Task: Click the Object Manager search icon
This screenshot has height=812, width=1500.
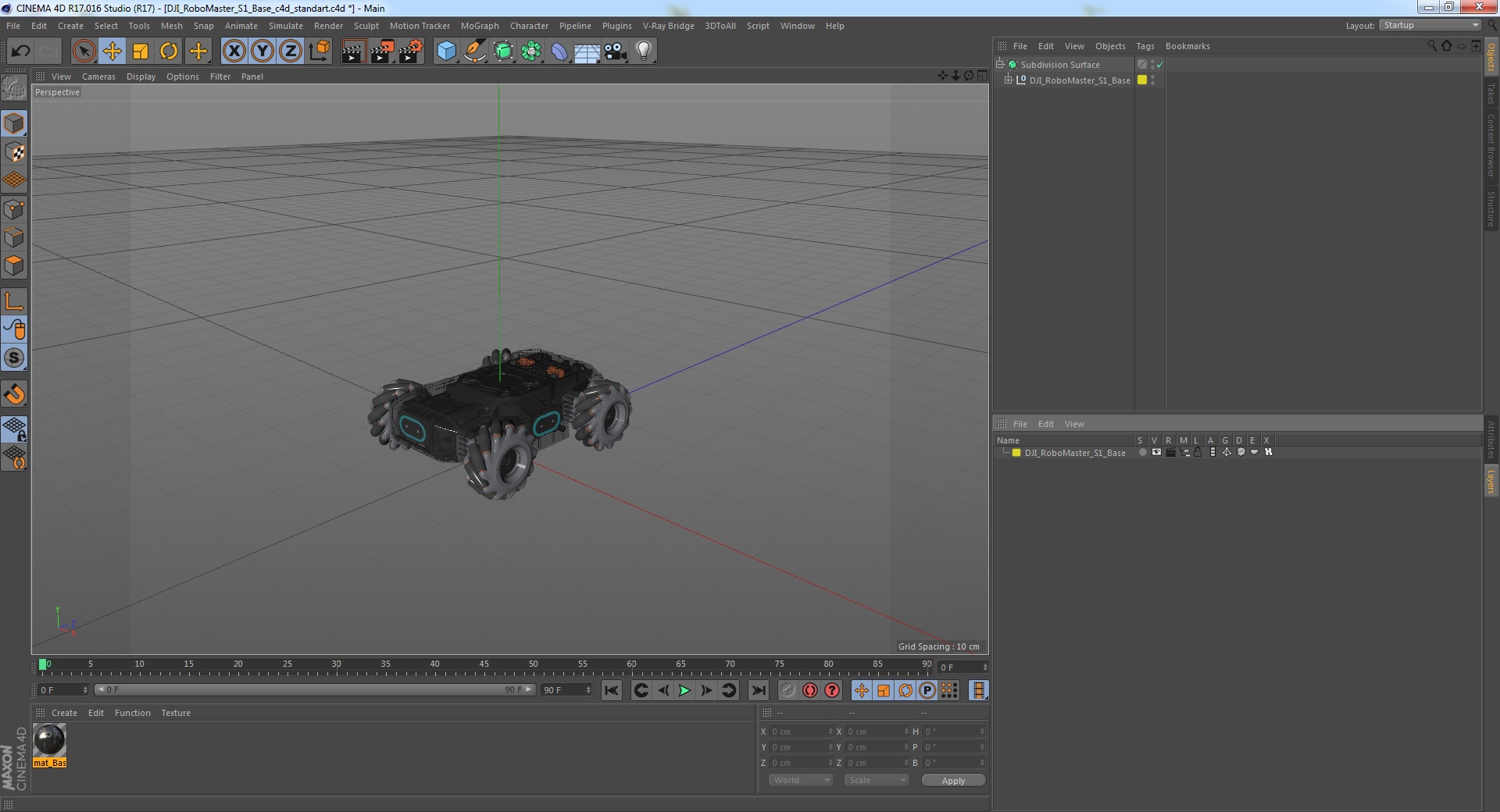Action: click(1431, 46)
